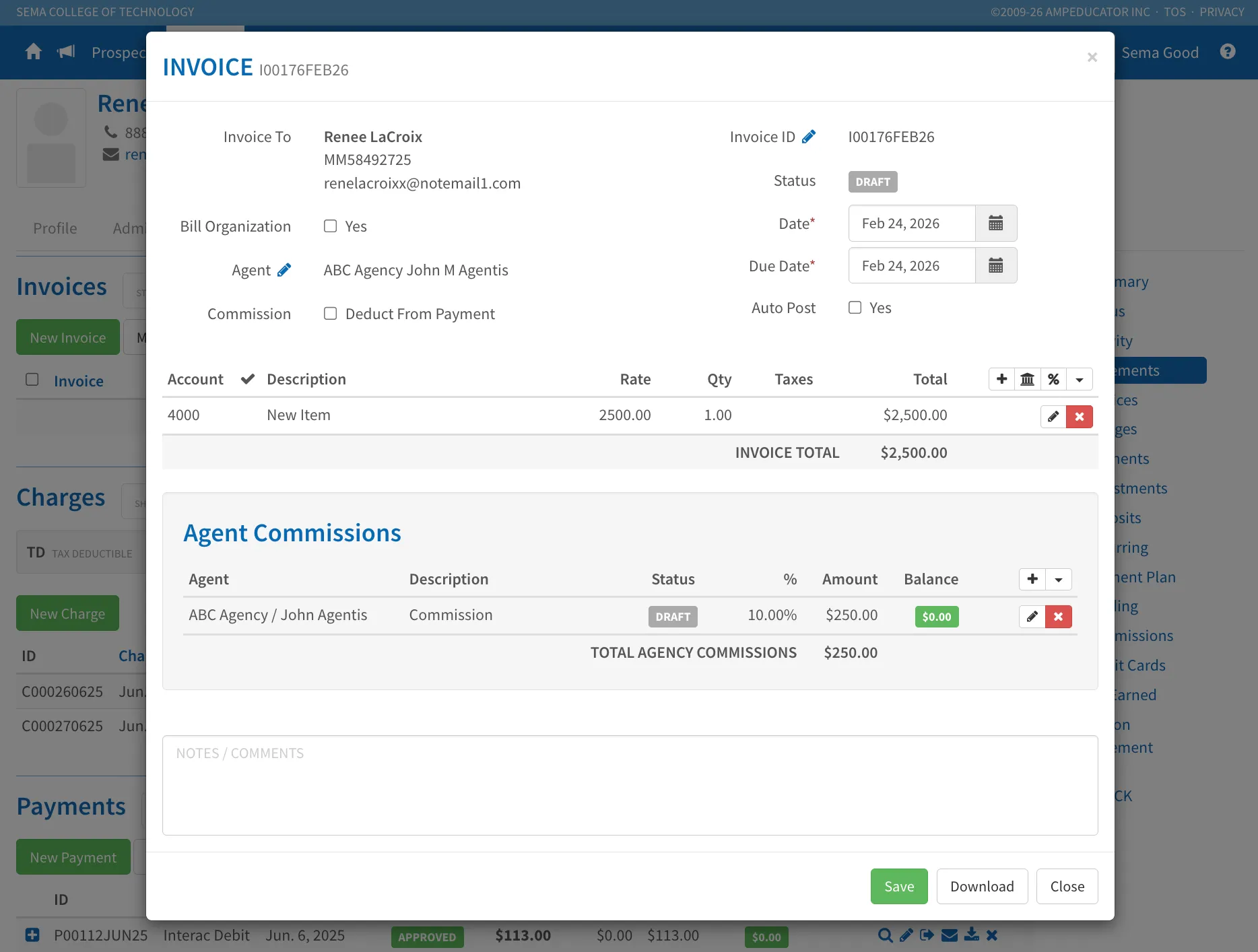This screenshot has width=1258, height=952.
Task: Go to home icon in navbar
Action: point(34,52)
